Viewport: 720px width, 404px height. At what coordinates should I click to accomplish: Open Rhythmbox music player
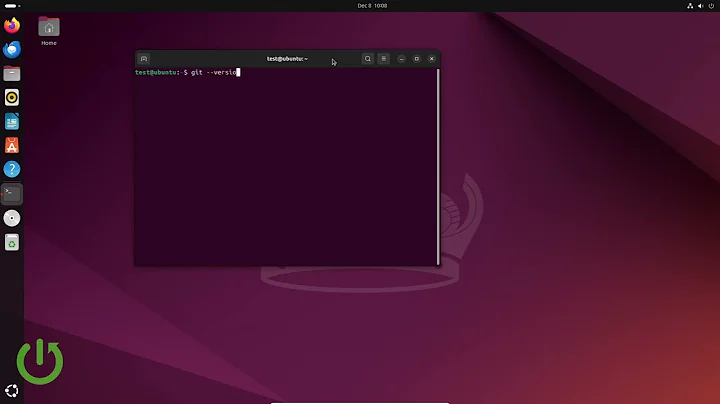click(12, 97)
